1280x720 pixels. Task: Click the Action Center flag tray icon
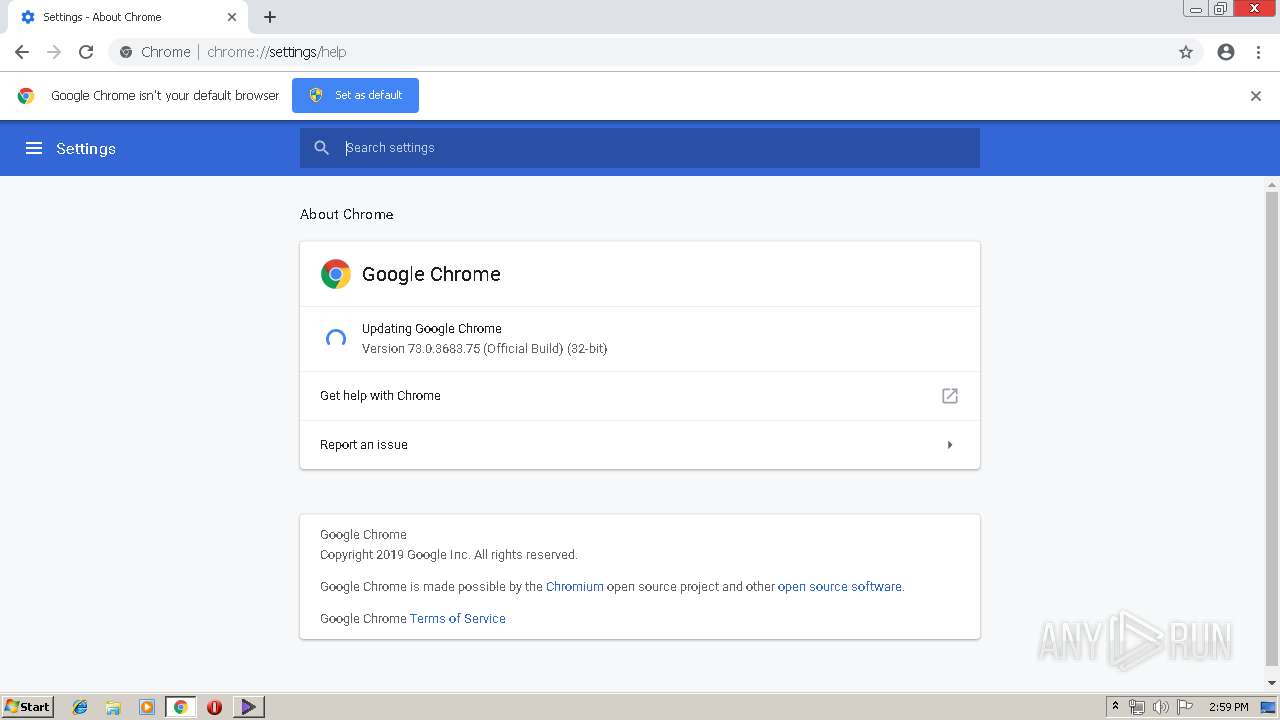(x=1185, y=707)
